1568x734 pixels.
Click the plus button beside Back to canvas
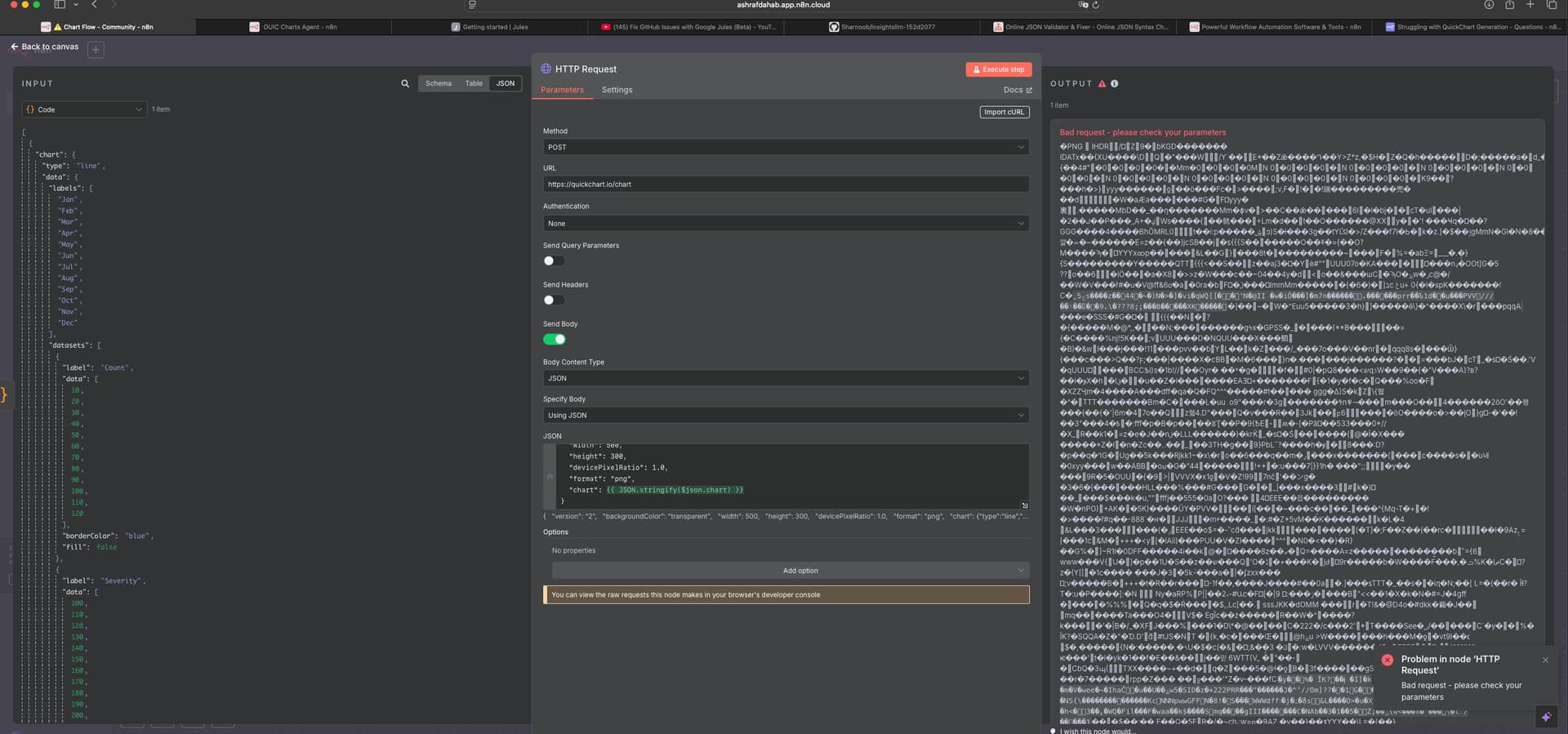(96, 50)
